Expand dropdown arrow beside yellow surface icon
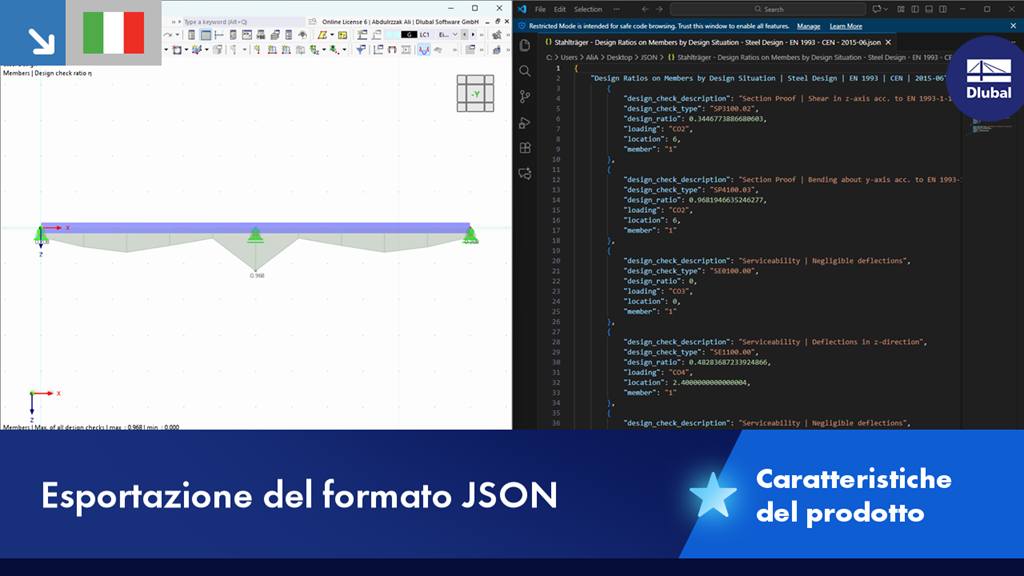Image resolution: width=1024 pixels, height=576 pixels. 332,35
